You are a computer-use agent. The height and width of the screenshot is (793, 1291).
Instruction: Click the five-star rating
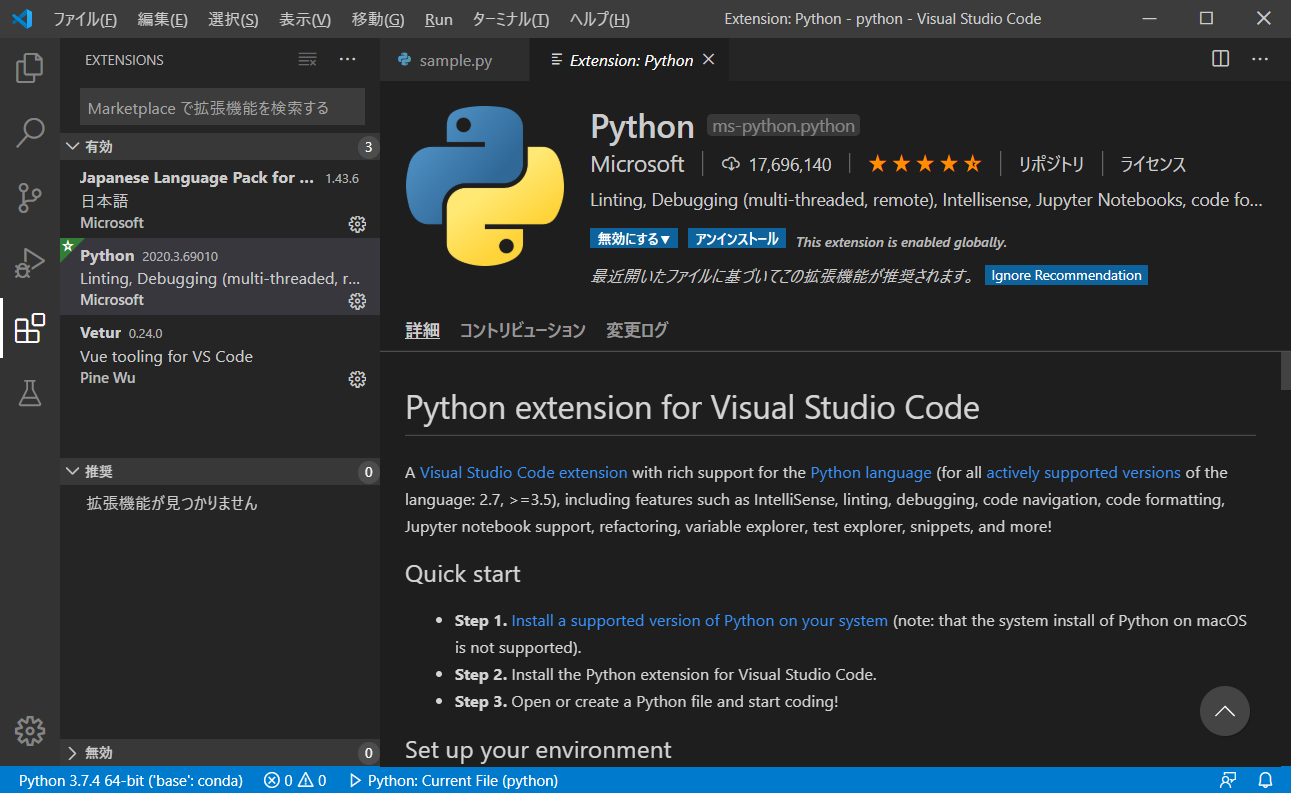pos(925,164)
